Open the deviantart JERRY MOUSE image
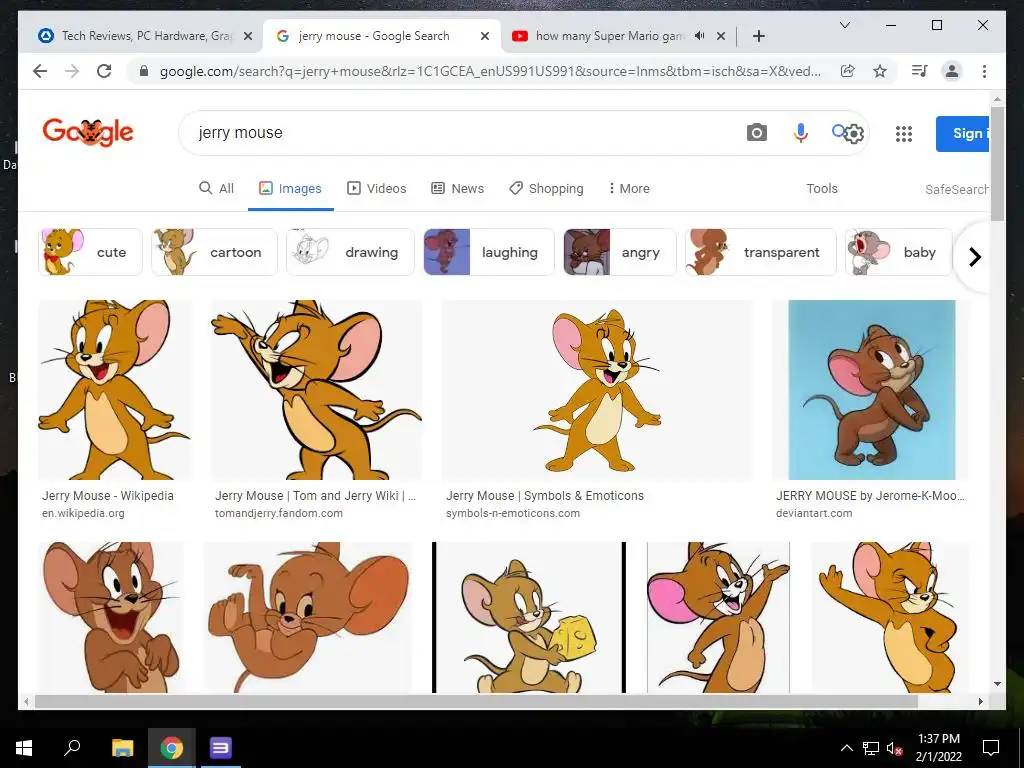 [x=871, y=390]
